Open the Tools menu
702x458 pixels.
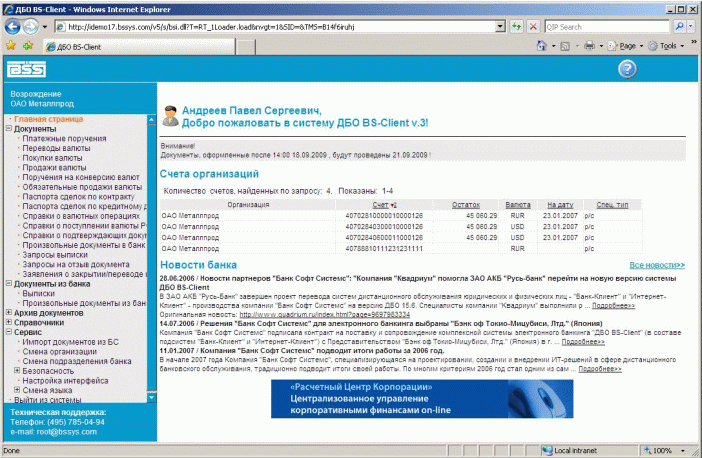pyautogui.click(x=666, y=46)
